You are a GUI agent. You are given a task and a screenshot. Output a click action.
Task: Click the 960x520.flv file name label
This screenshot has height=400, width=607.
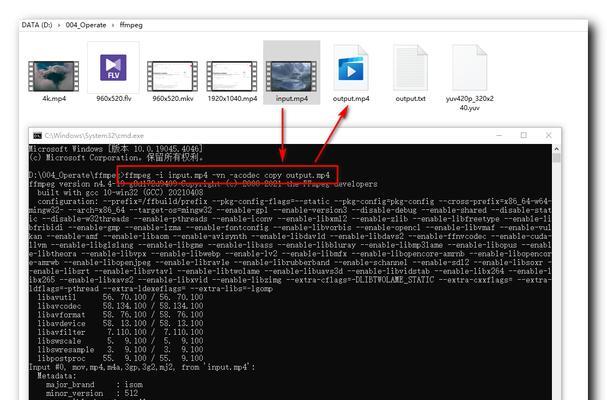pyautogui.click(x=114, y=99)
